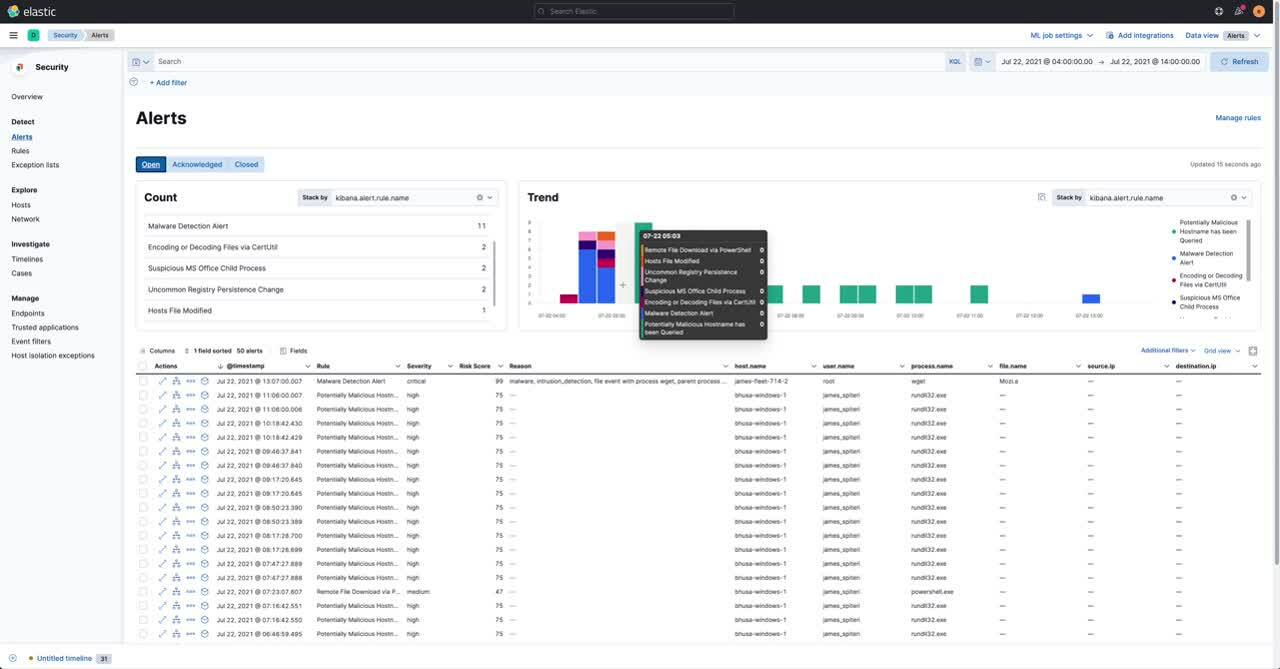Viewport: 1280px width, 669px height.
Task: Click the Fields browser icon button
Action: 293,351
